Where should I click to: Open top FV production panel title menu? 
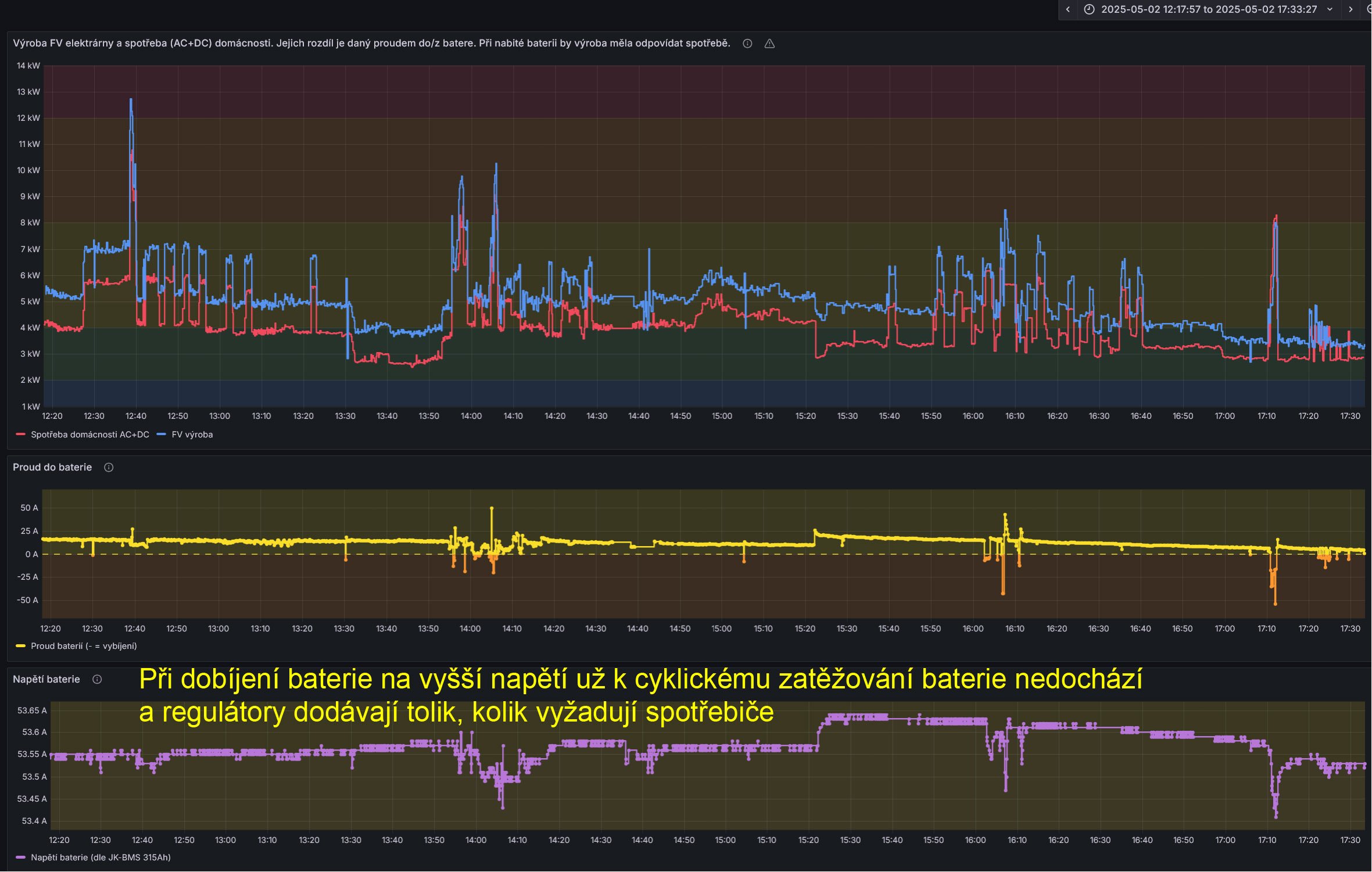pyautogui.click(x=371, y=44)
